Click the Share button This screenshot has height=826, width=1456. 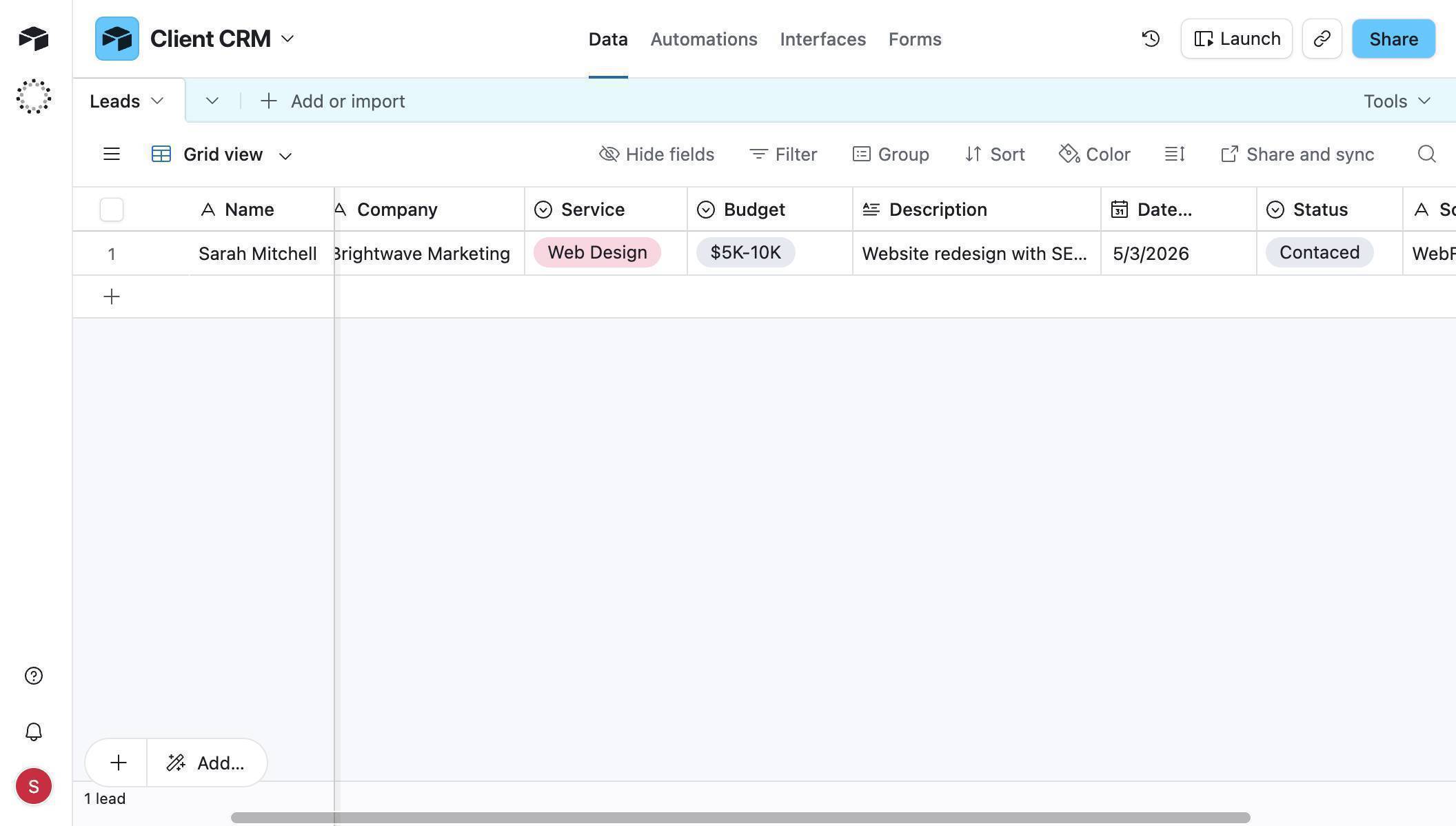1393,39
